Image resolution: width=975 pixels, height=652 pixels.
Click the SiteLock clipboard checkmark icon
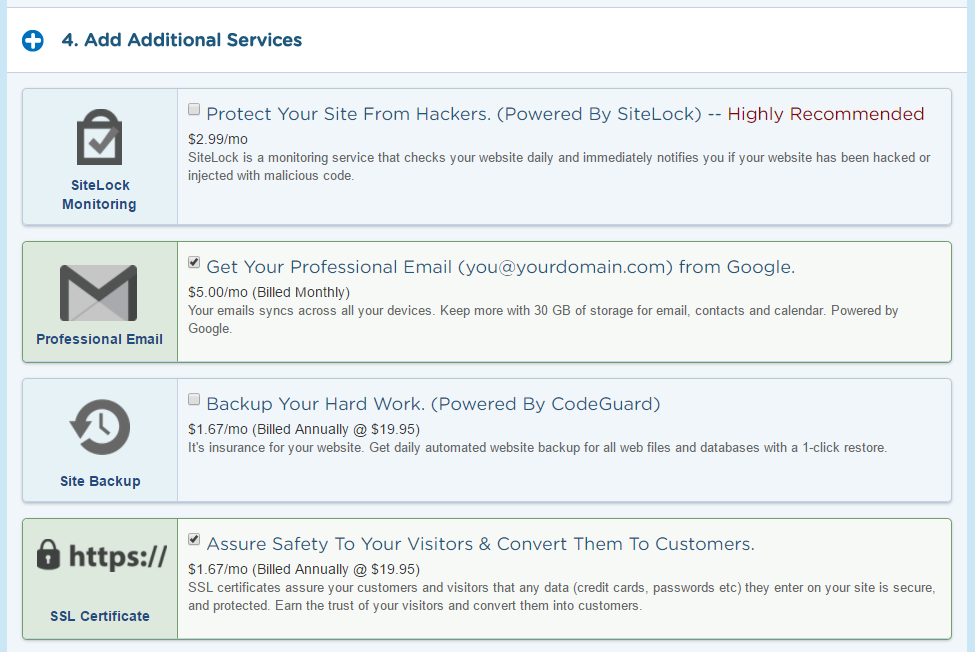pyautogui.click(x=99, y=137)
